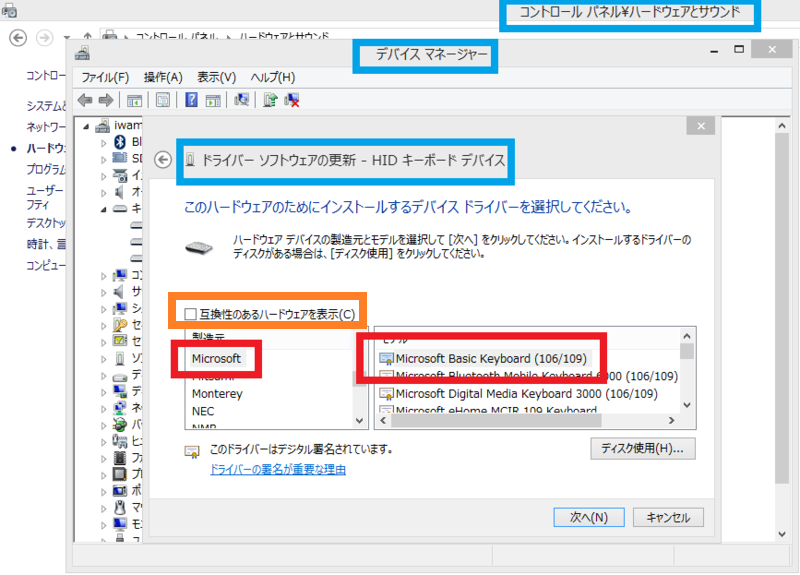Select Microsoft Basic Keyboard (106/109) model

click(483, 359)
